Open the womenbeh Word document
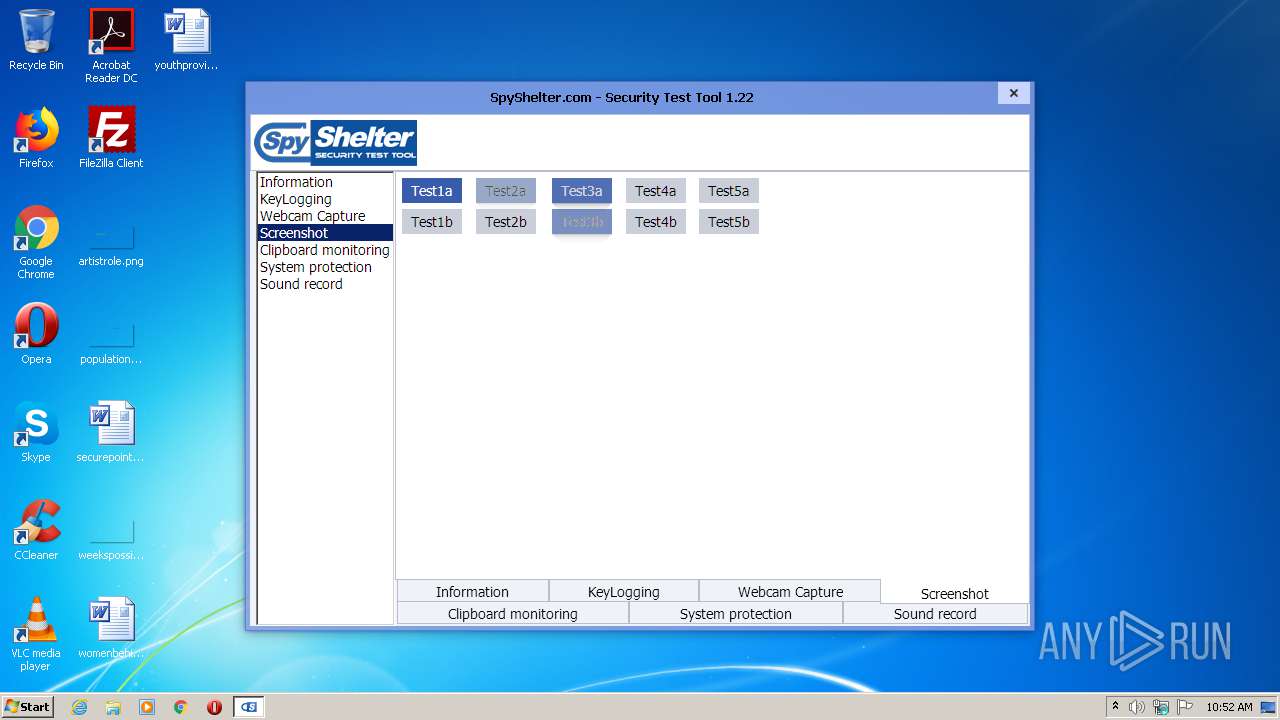 (x=111, y=628)
